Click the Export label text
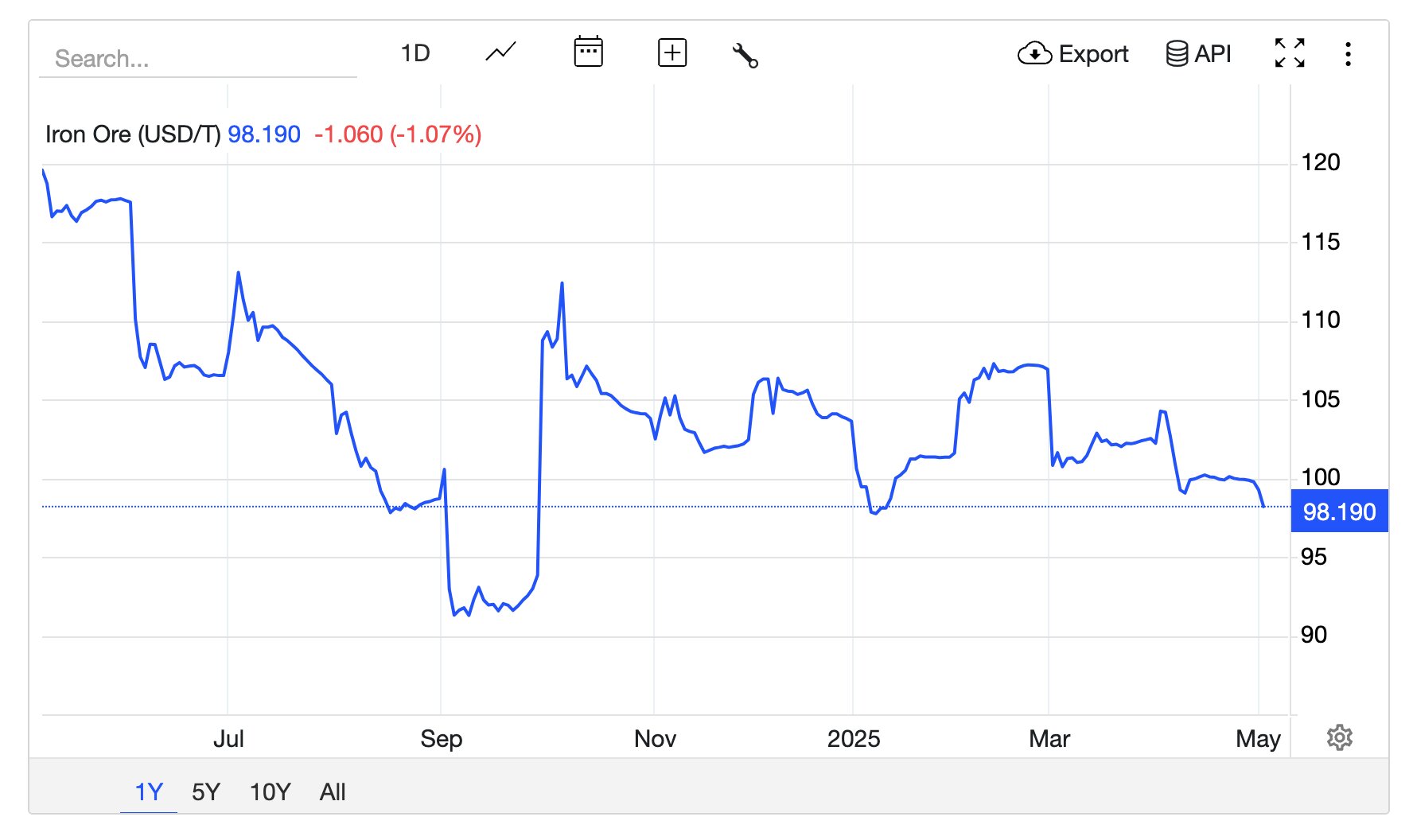 click(x=1093, y=54)
